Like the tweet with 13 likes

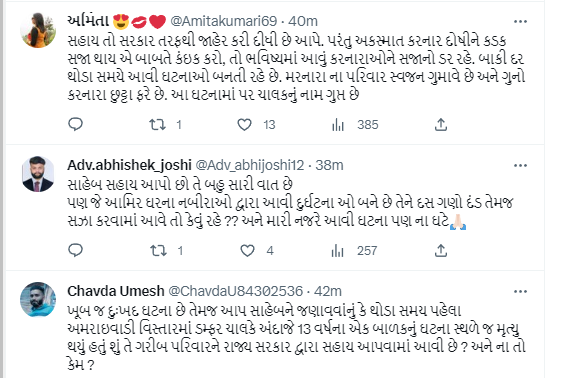point(244,124)
